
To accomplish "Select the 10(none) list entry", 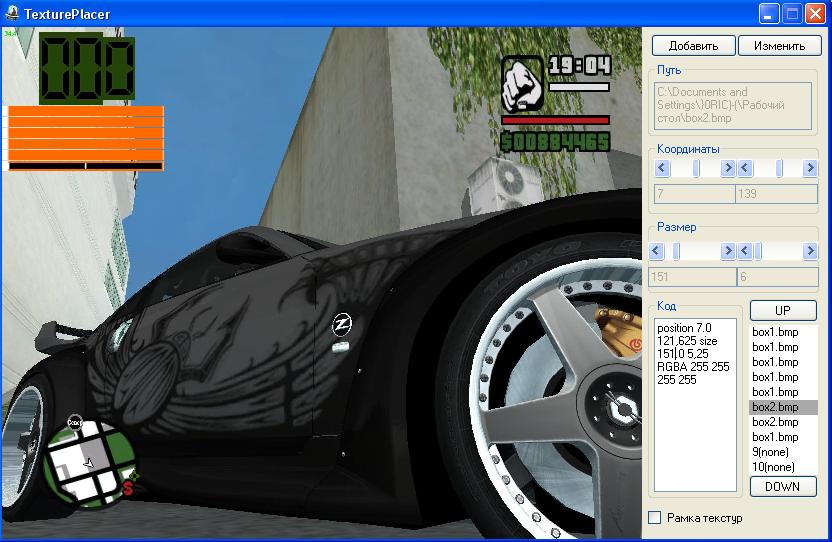I will point(783,467).
